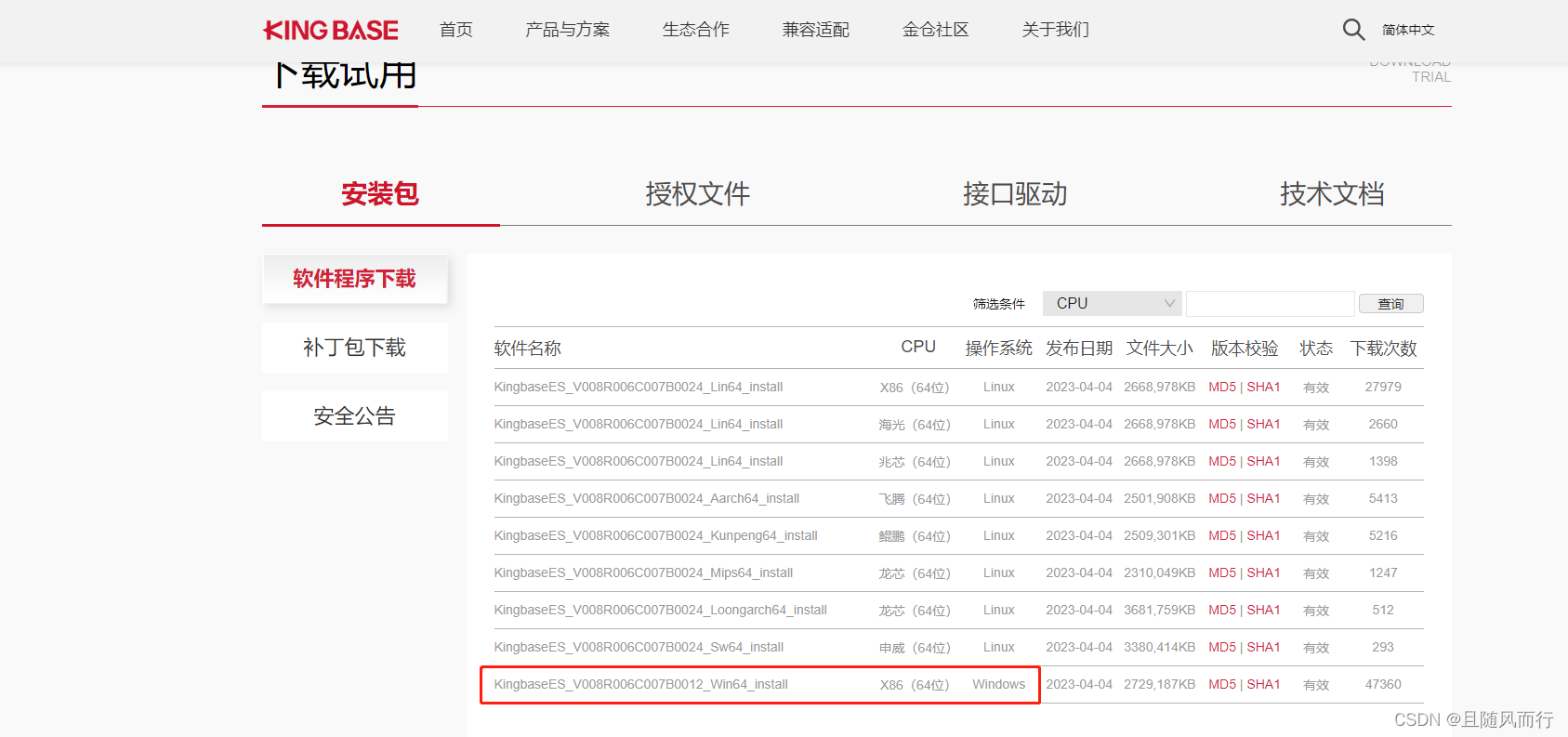This screenshot has height=737, width=1568.
Task: Open Lin64_install link in X86 row
Action: 639,387
